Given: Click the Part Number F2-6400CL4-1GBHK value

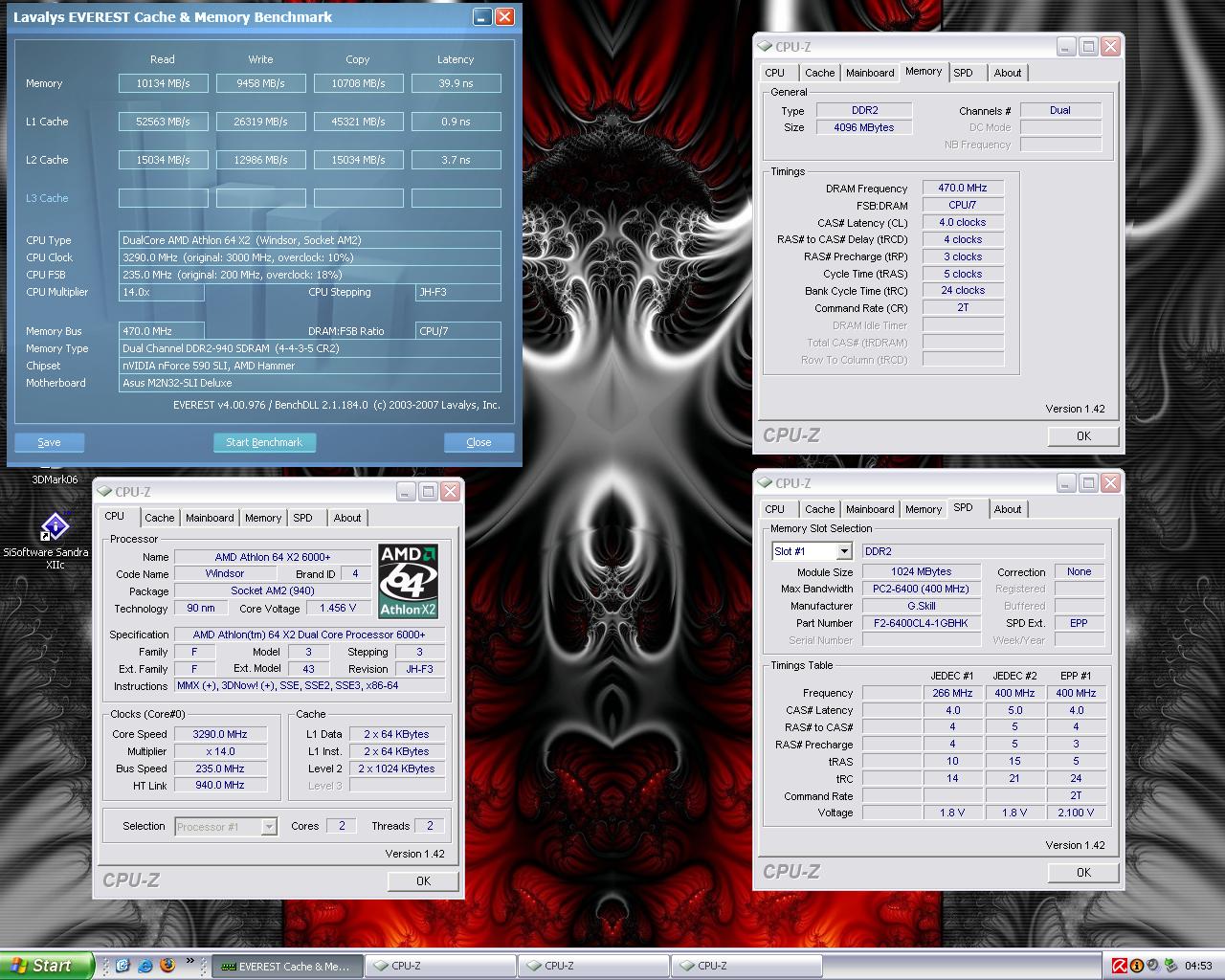Looking at the screenshot, I should click(x=922, y=623).
